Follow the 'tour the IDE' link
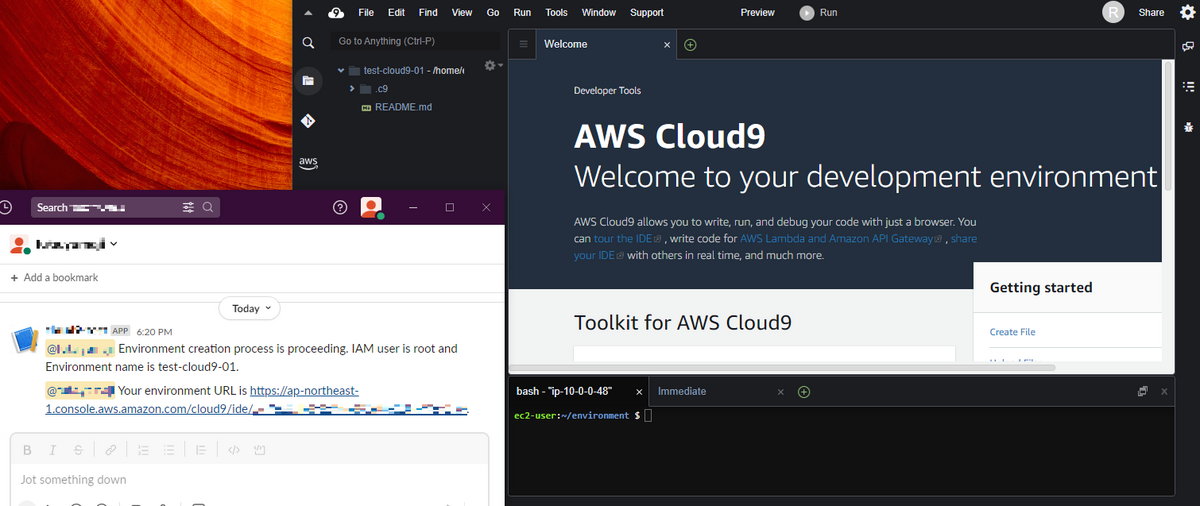1200x506 pixels. click(x=629, y=238)
